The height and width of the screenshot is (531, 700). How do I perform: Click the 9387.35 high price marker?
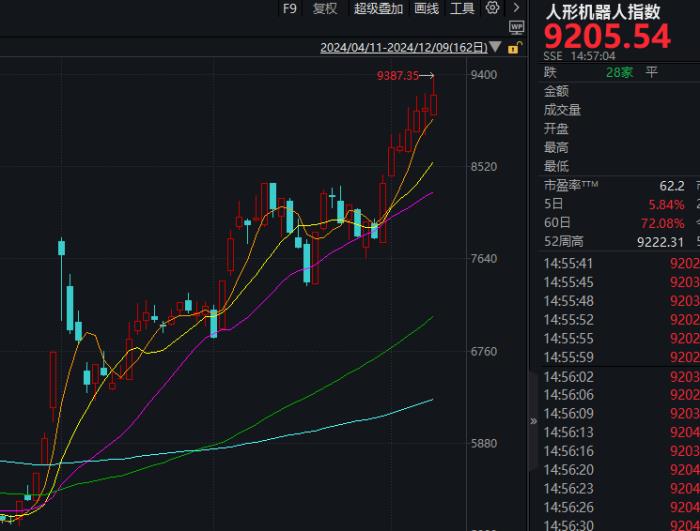coord(398,75)
